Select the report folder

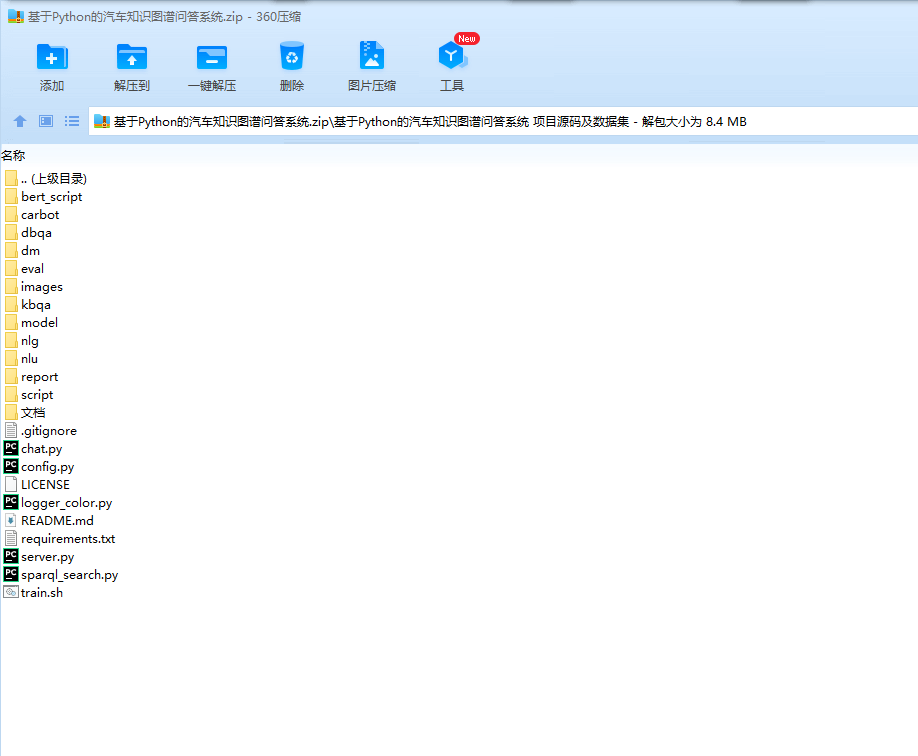click(x=32, y=377)
